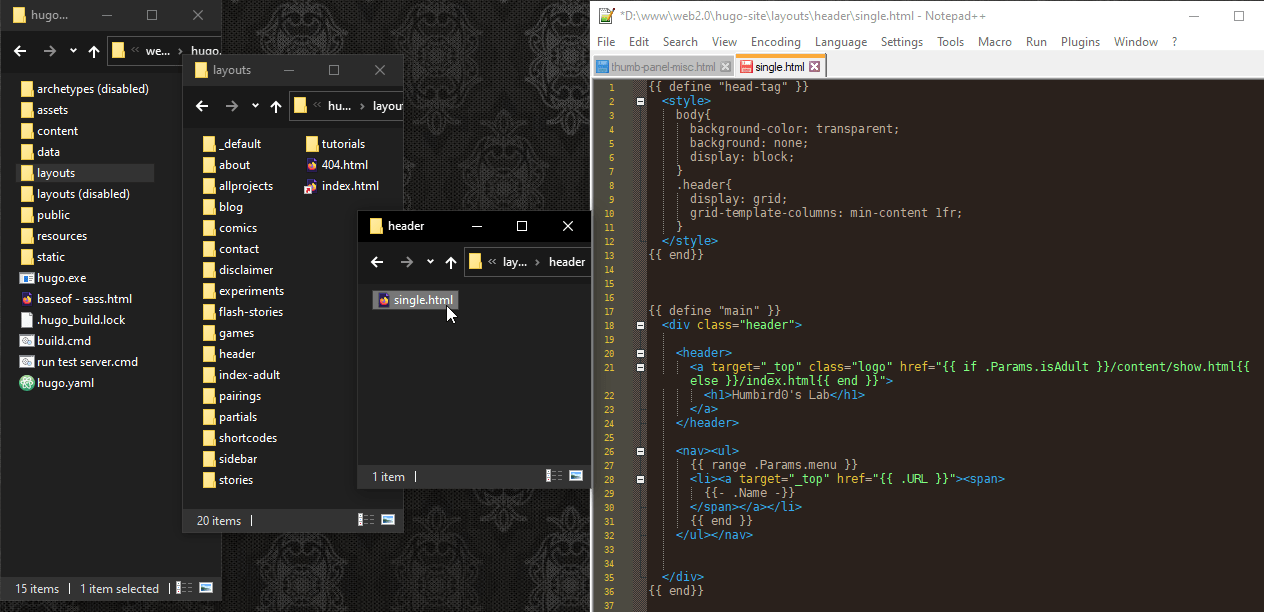Click the Up arrow in header window
1264x612 pixels.
(451, 262)
